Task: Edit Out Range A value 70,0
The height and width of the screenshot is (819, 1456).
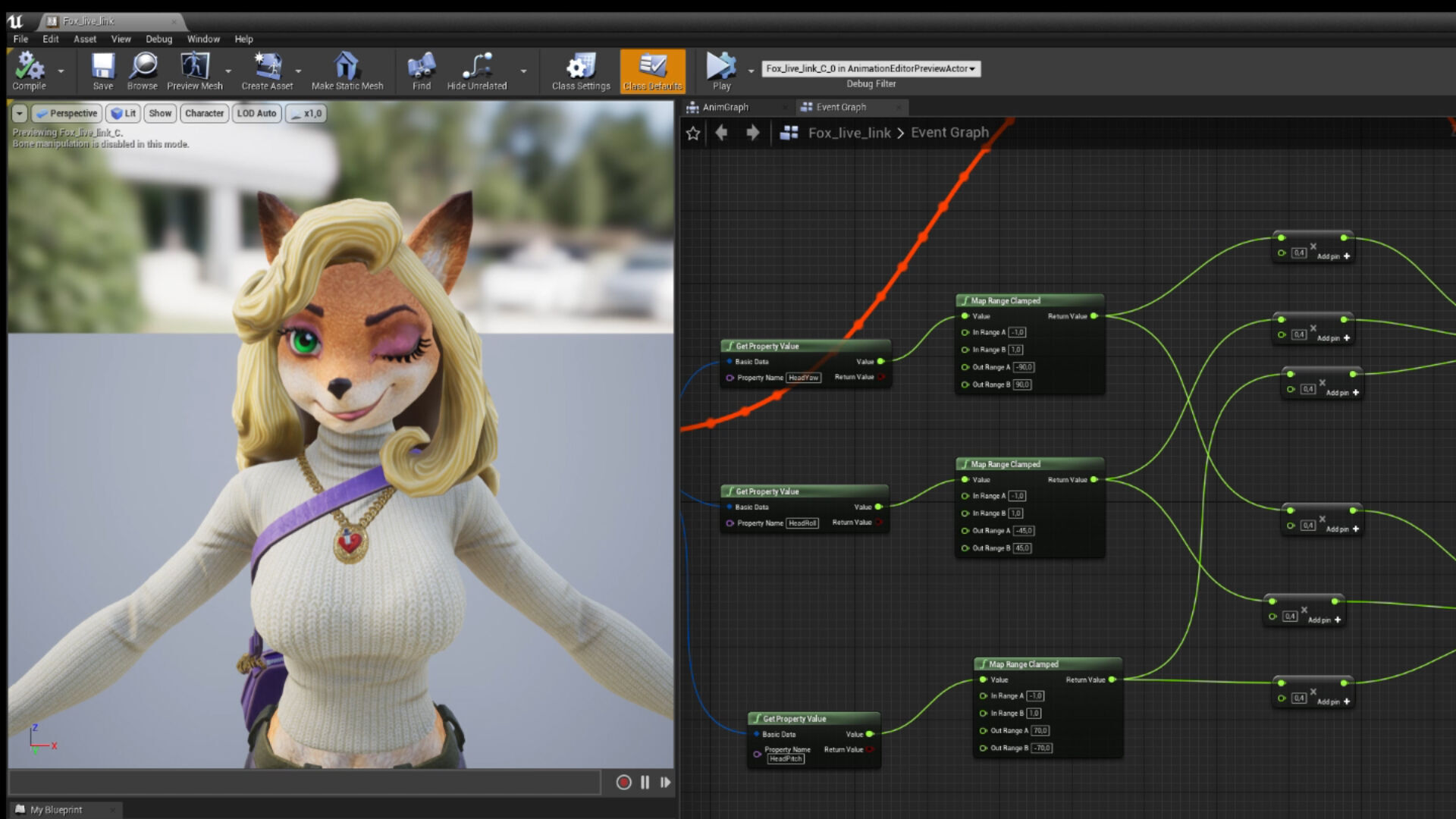Action: coord(1040,731)
